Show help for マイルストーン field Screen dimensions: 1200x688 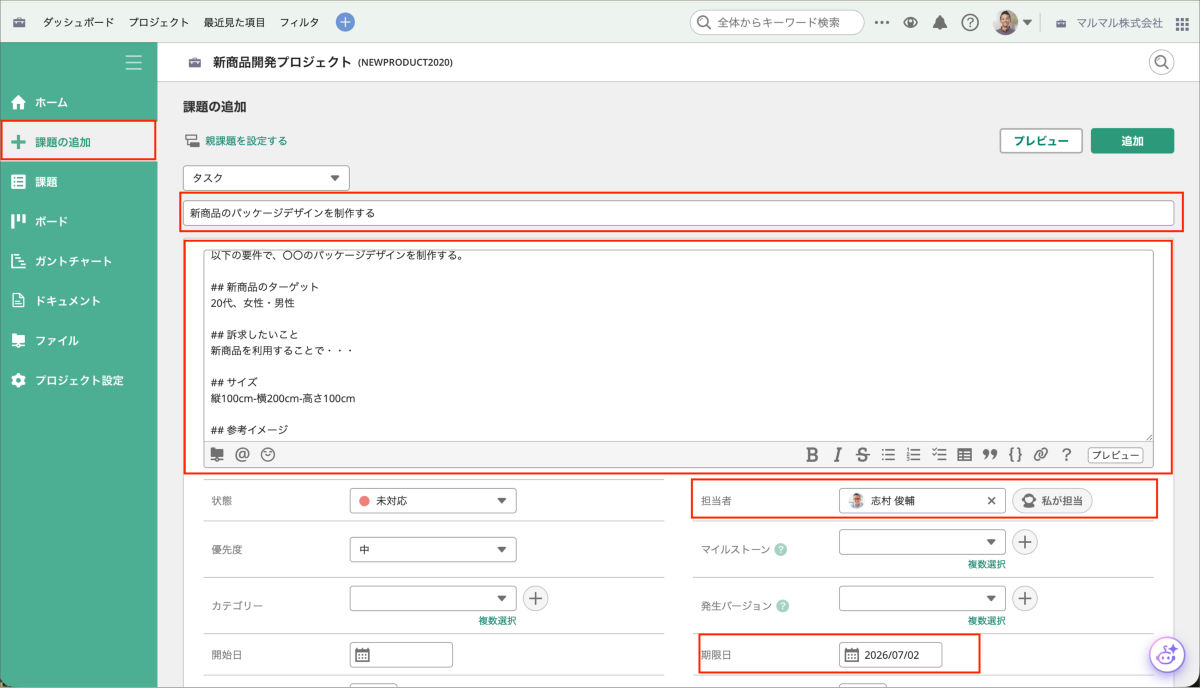coord(781,549)
